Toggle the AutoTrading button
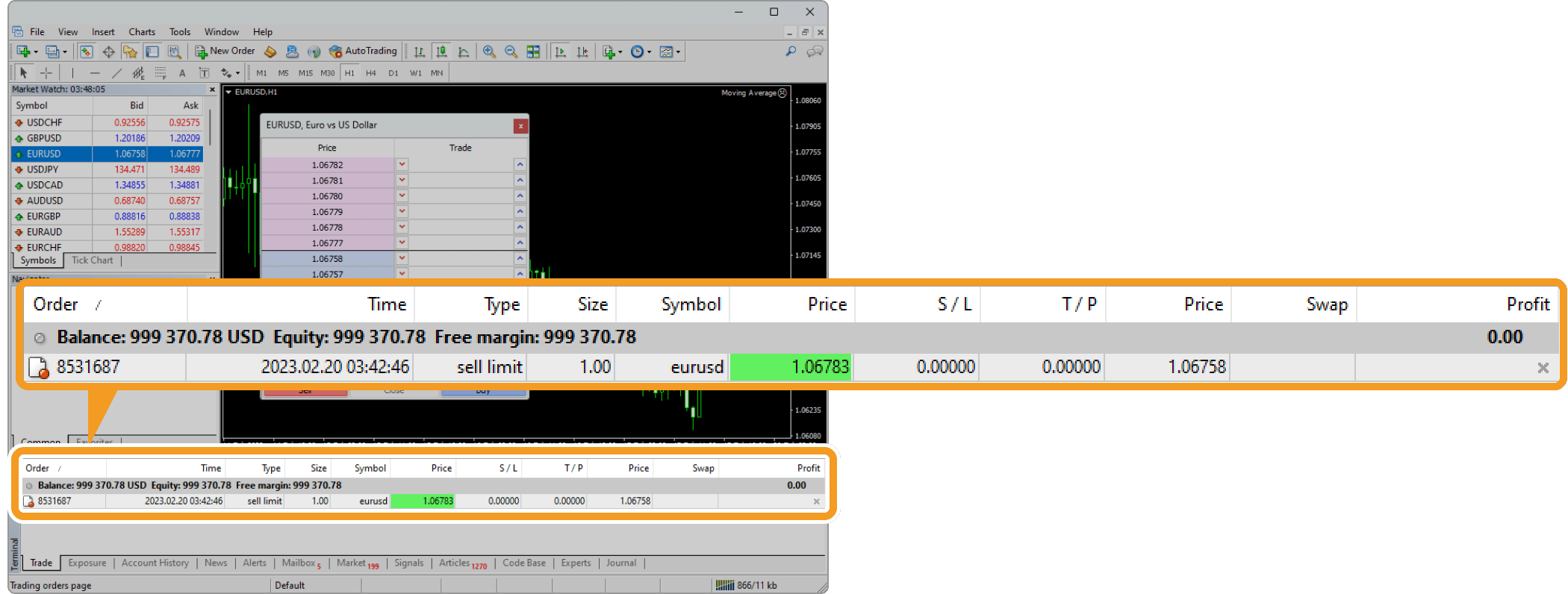Image resolution: width=1568 pixels, height=594 pixels. click(364, 51)
